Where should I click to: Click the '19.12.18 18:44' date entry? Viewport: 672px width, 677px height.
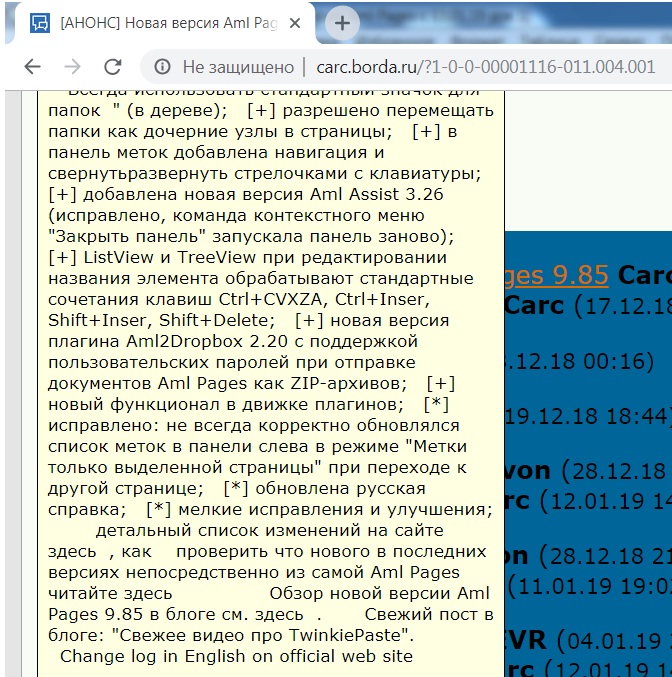(x=588, y=416)
